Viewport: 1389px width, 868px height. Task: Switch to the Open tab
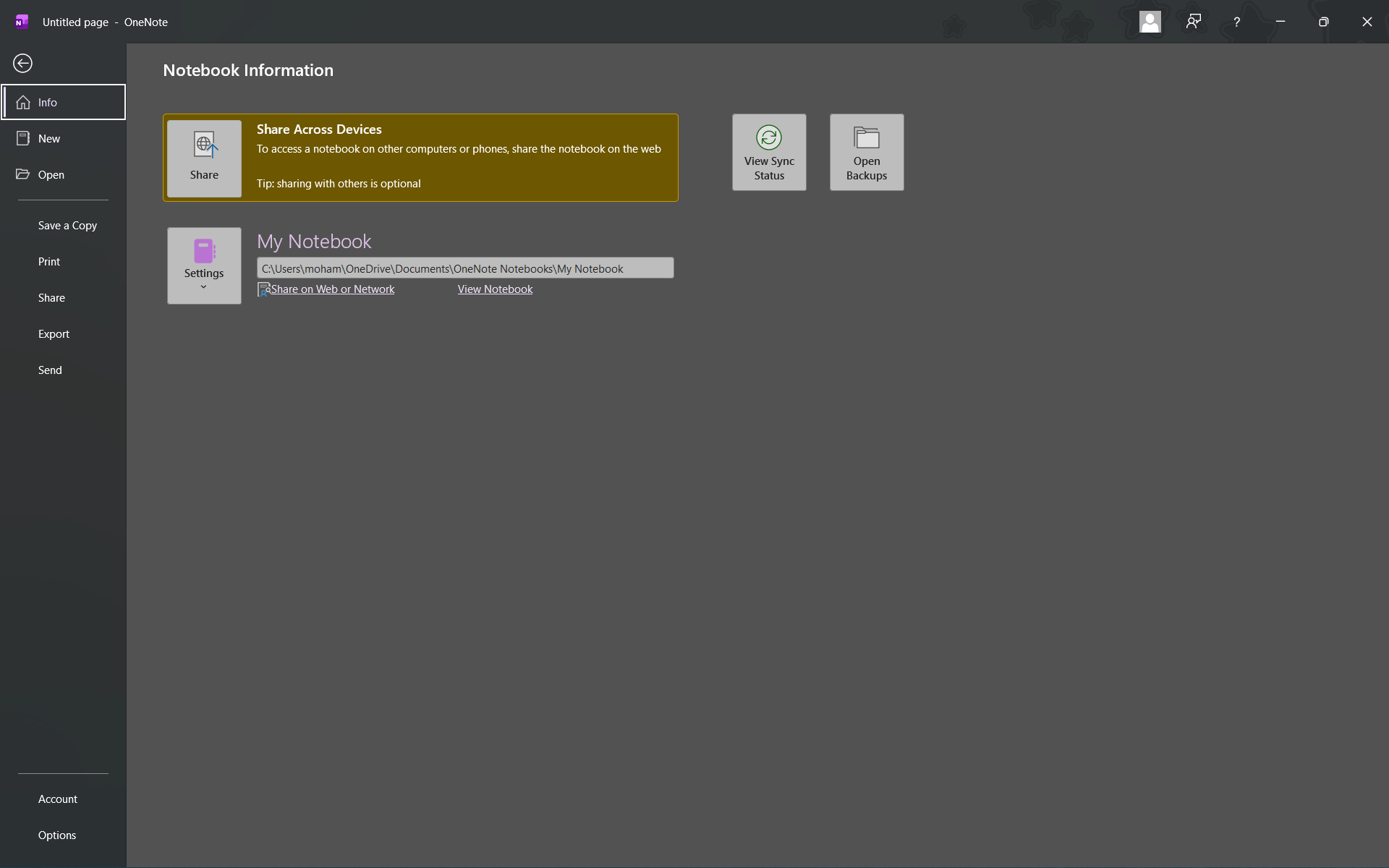point(64,174)
